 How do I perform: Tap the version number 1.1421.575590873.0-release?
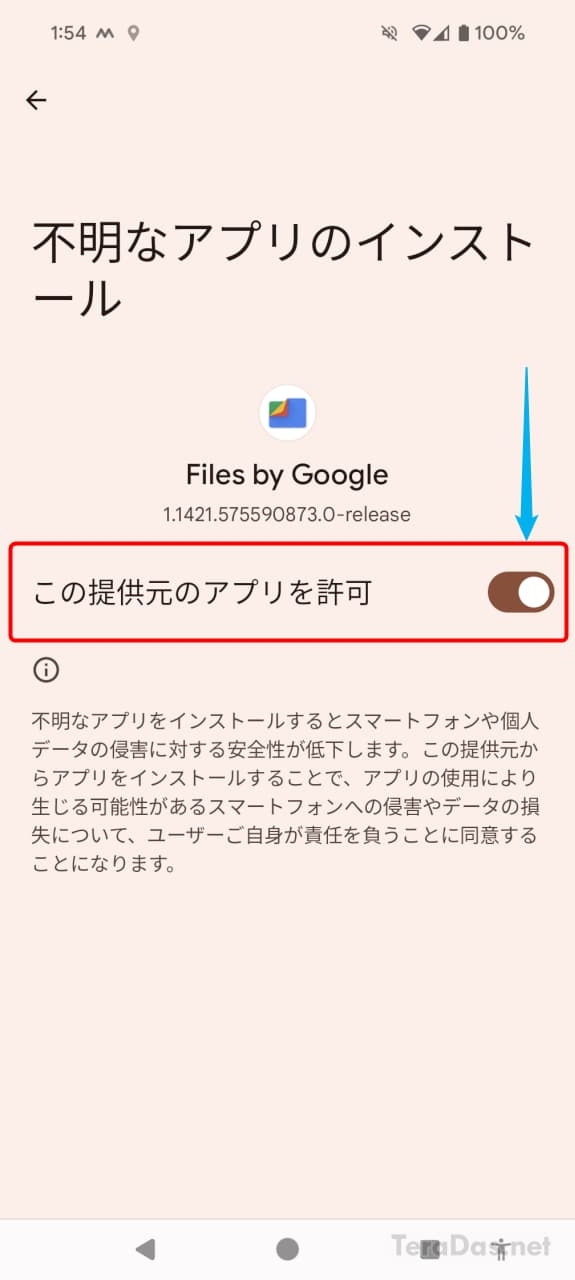[287, 515]
